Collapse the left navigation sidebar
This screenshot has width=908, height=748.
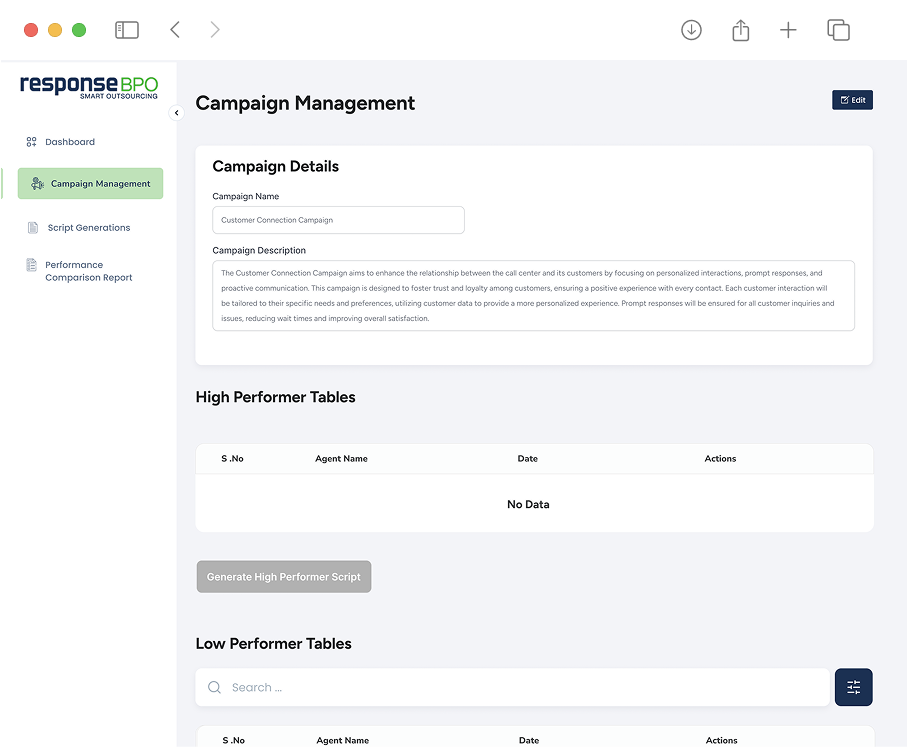[177, 113]
